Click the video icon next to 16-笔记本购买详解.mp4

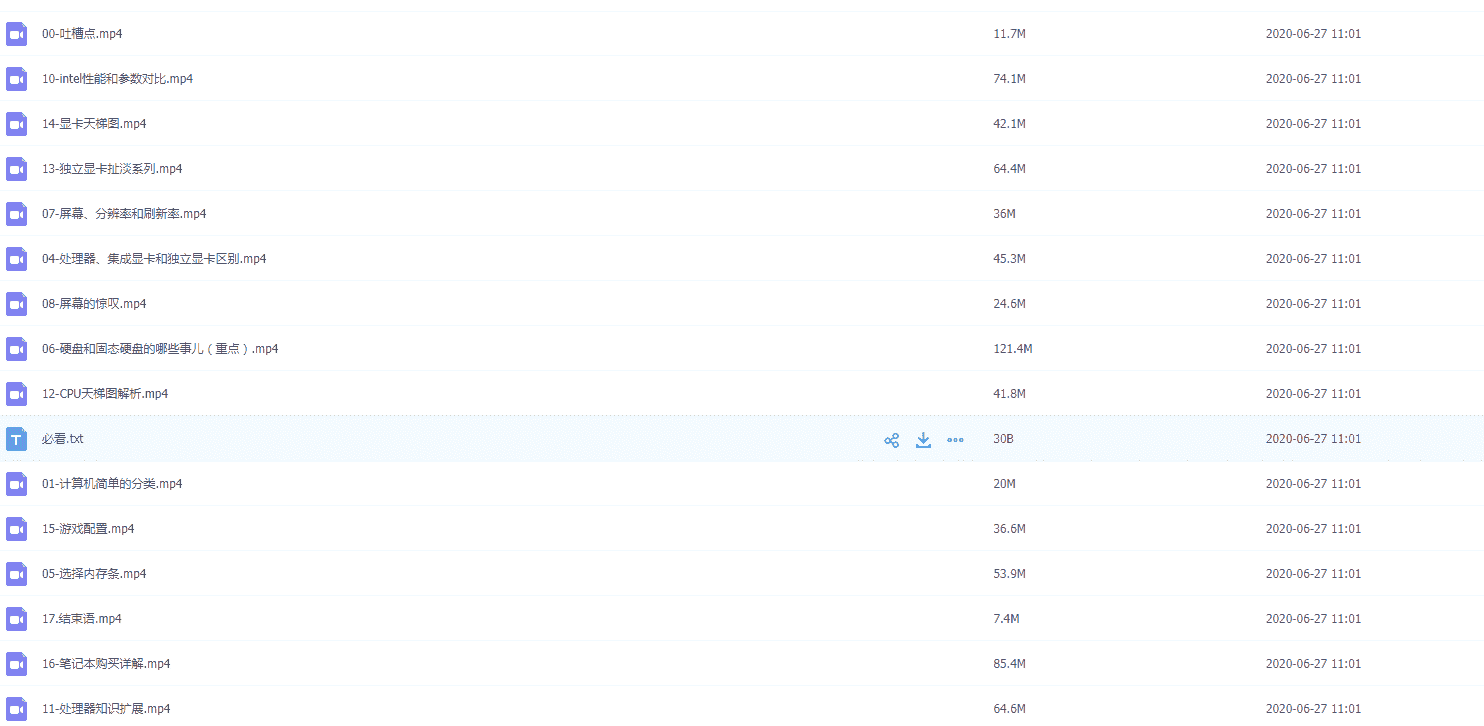click(16, 664)
